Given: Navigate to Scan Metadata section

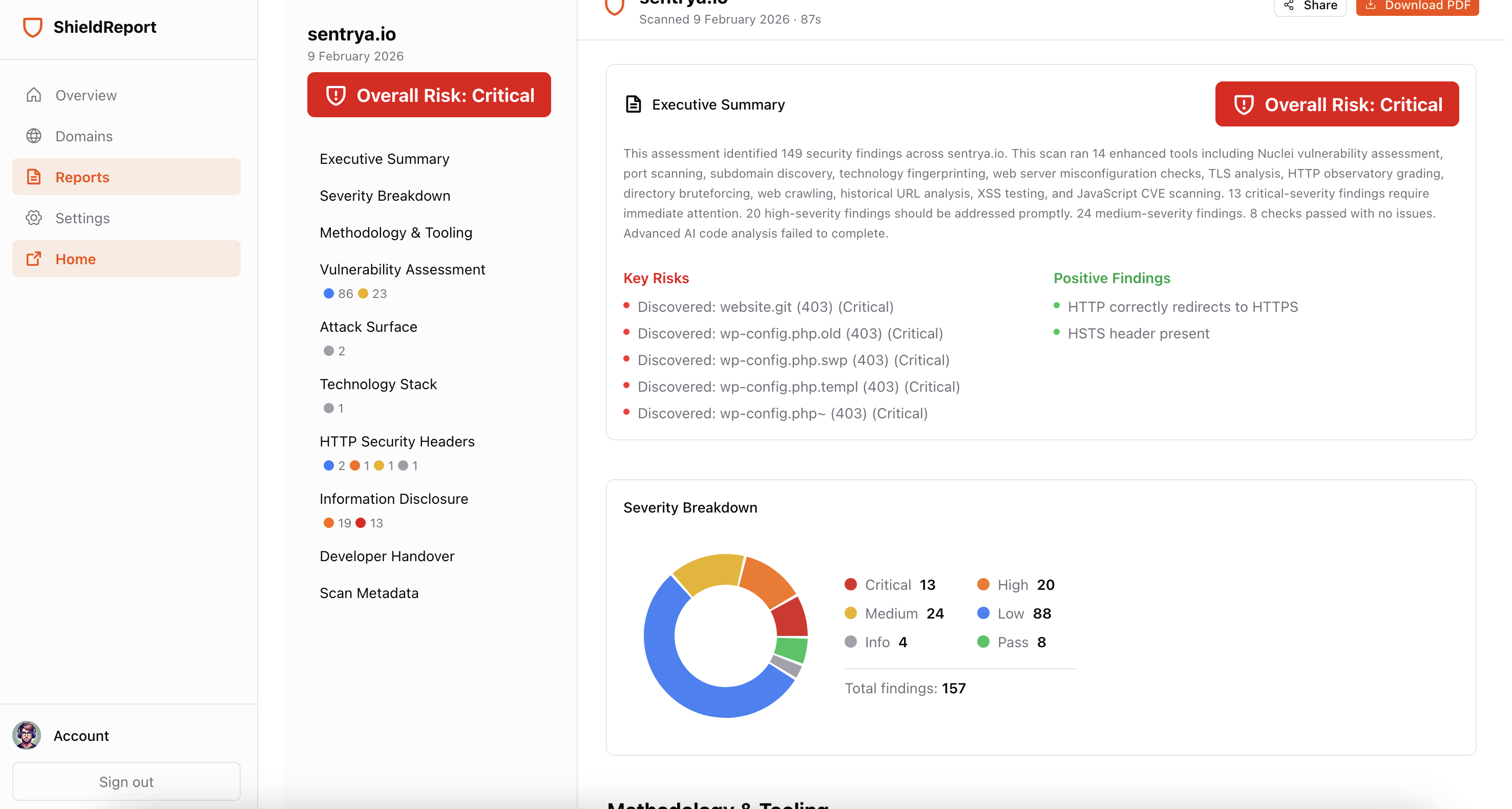Looking at the screenshot, I should point(369,592).
